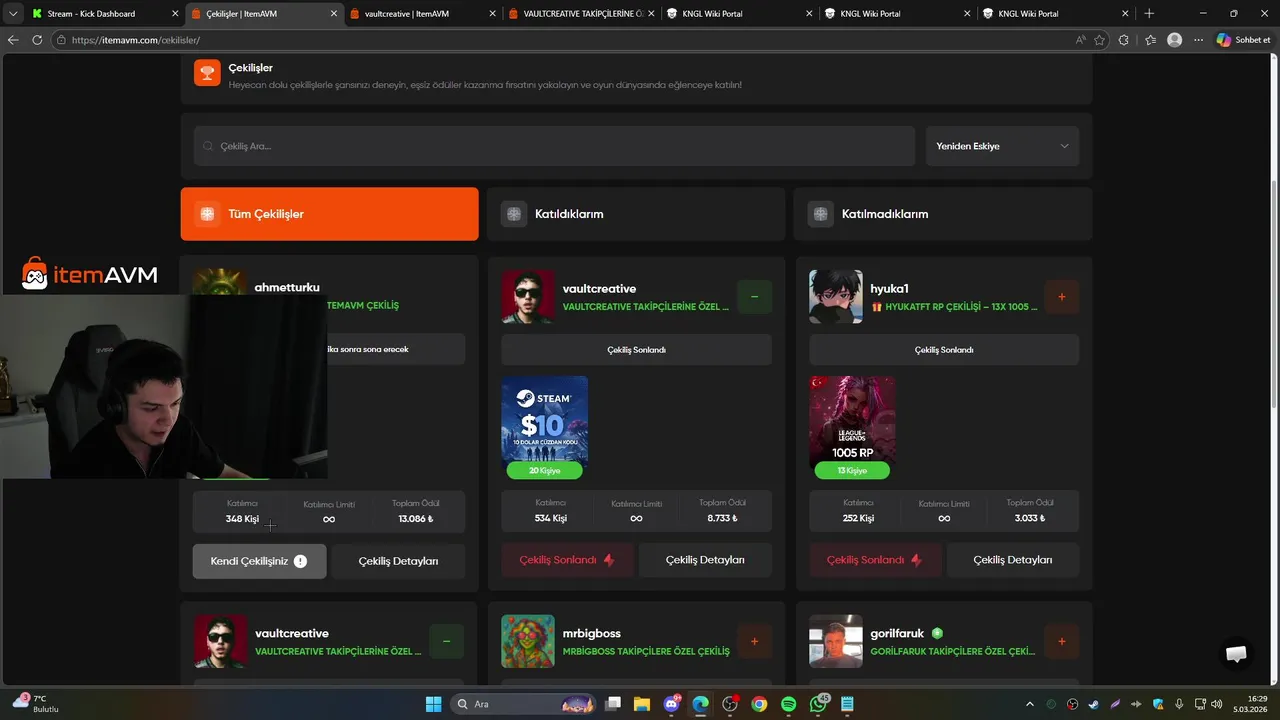Image resolution: width=1280 pixels, height=720 pixels.
Task: Click the exclamation icon on Kendi Çekilişiniz
Action: tap(300, 561)
